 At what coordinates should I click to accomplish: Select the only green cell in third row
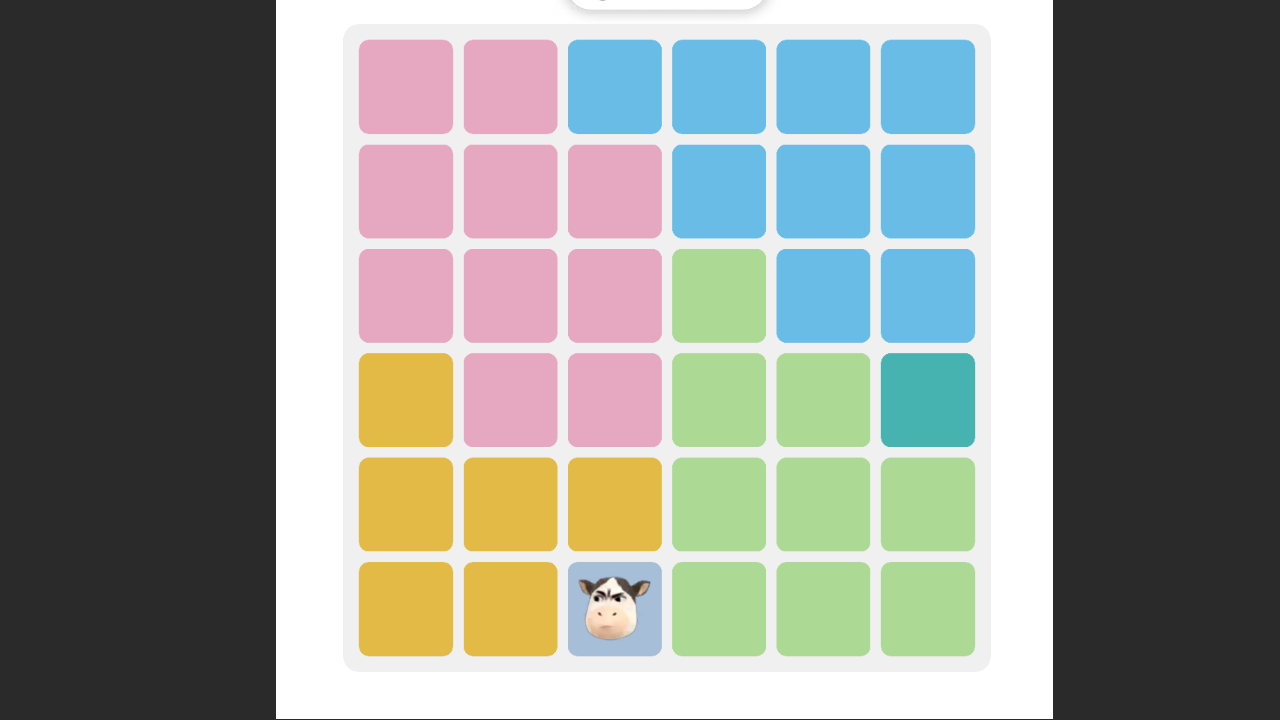coord(719,296)
